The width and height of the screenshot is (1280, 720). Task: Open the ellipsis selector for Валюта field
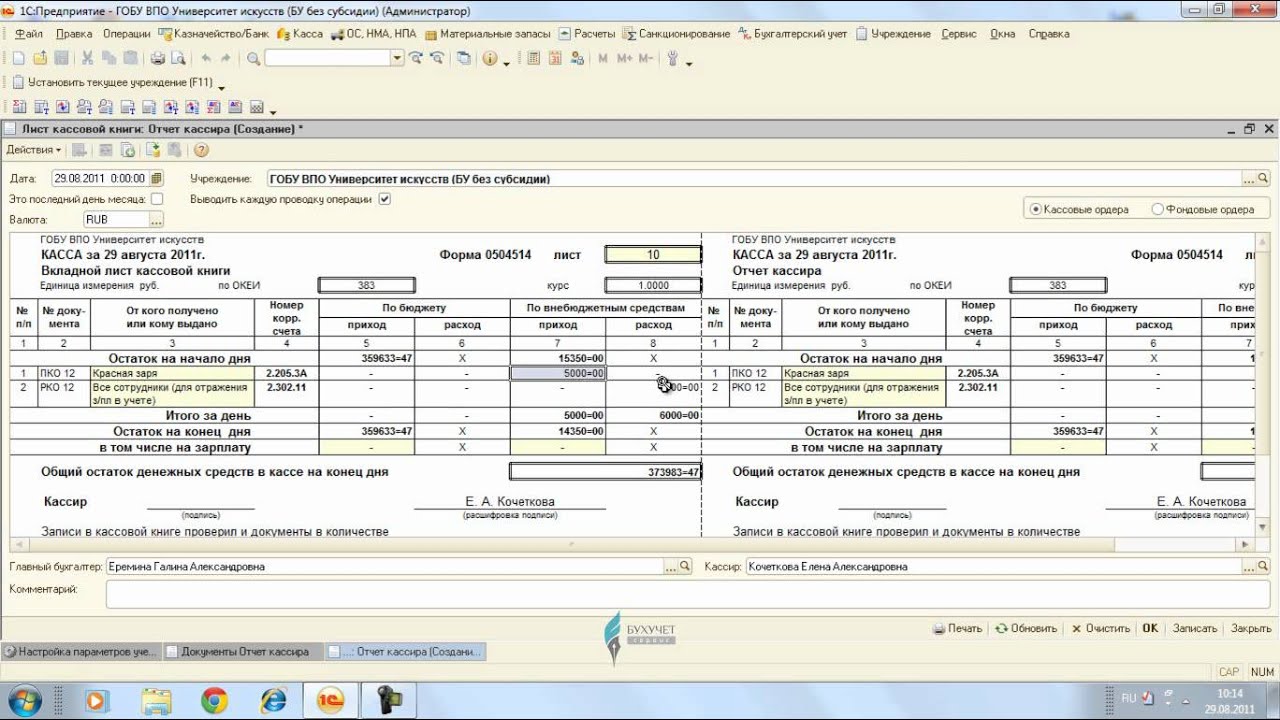pos(156,219)
